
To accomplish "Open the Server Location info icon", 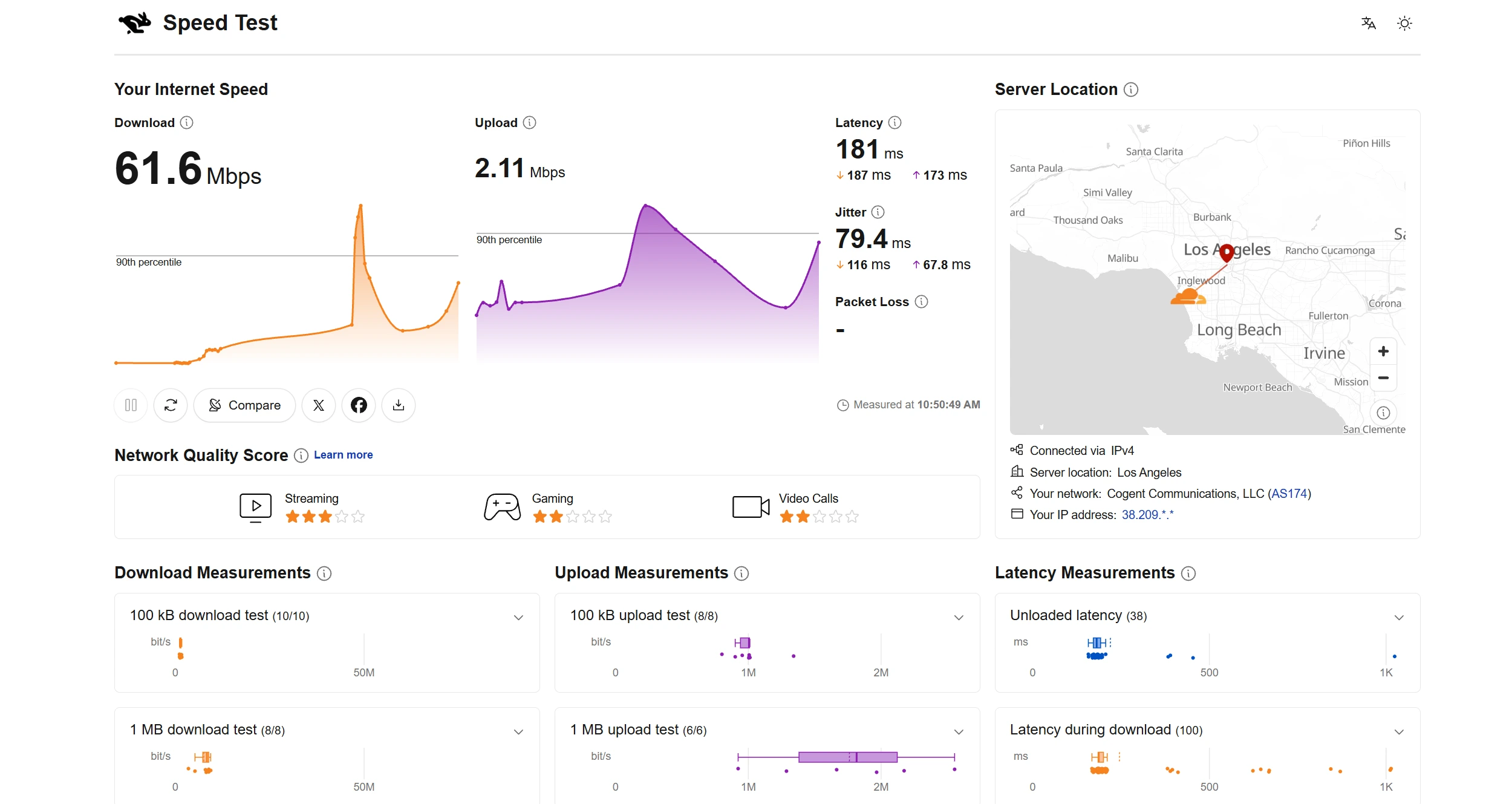I will point(1131,90).
